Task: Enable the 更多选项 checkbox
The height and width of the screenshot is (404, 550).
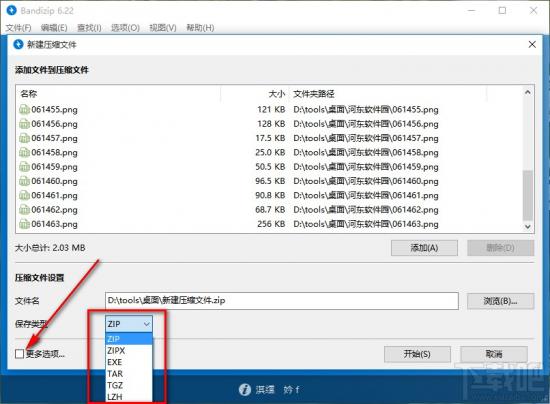Action: pyautogui.click(x=20, y=354)
